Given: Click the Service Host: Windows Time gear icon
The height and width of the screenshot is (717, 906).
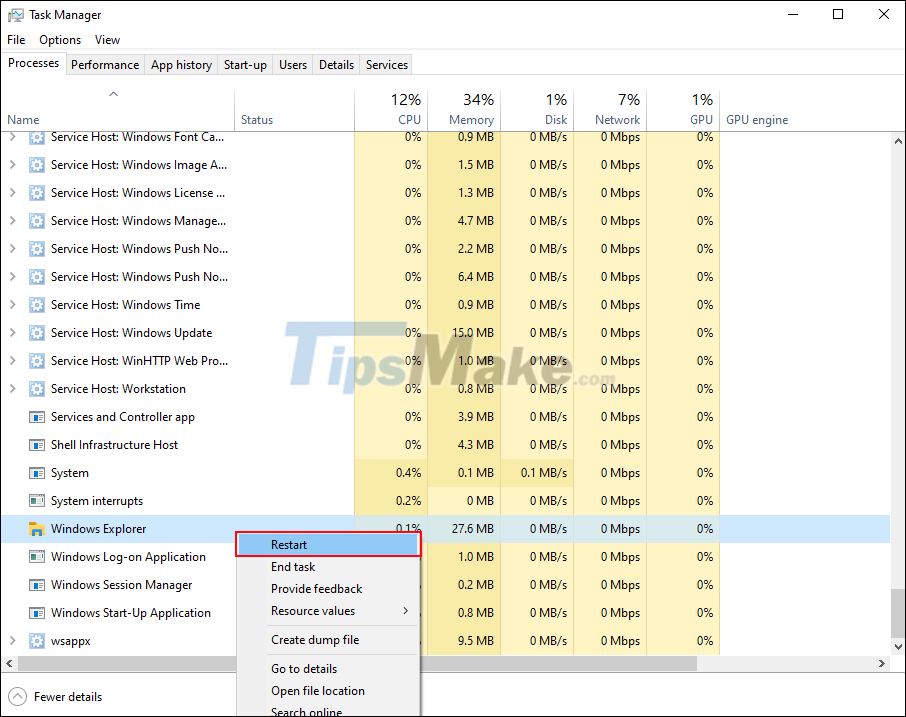Looking at the screenshot, I should (x=36, y=304).
